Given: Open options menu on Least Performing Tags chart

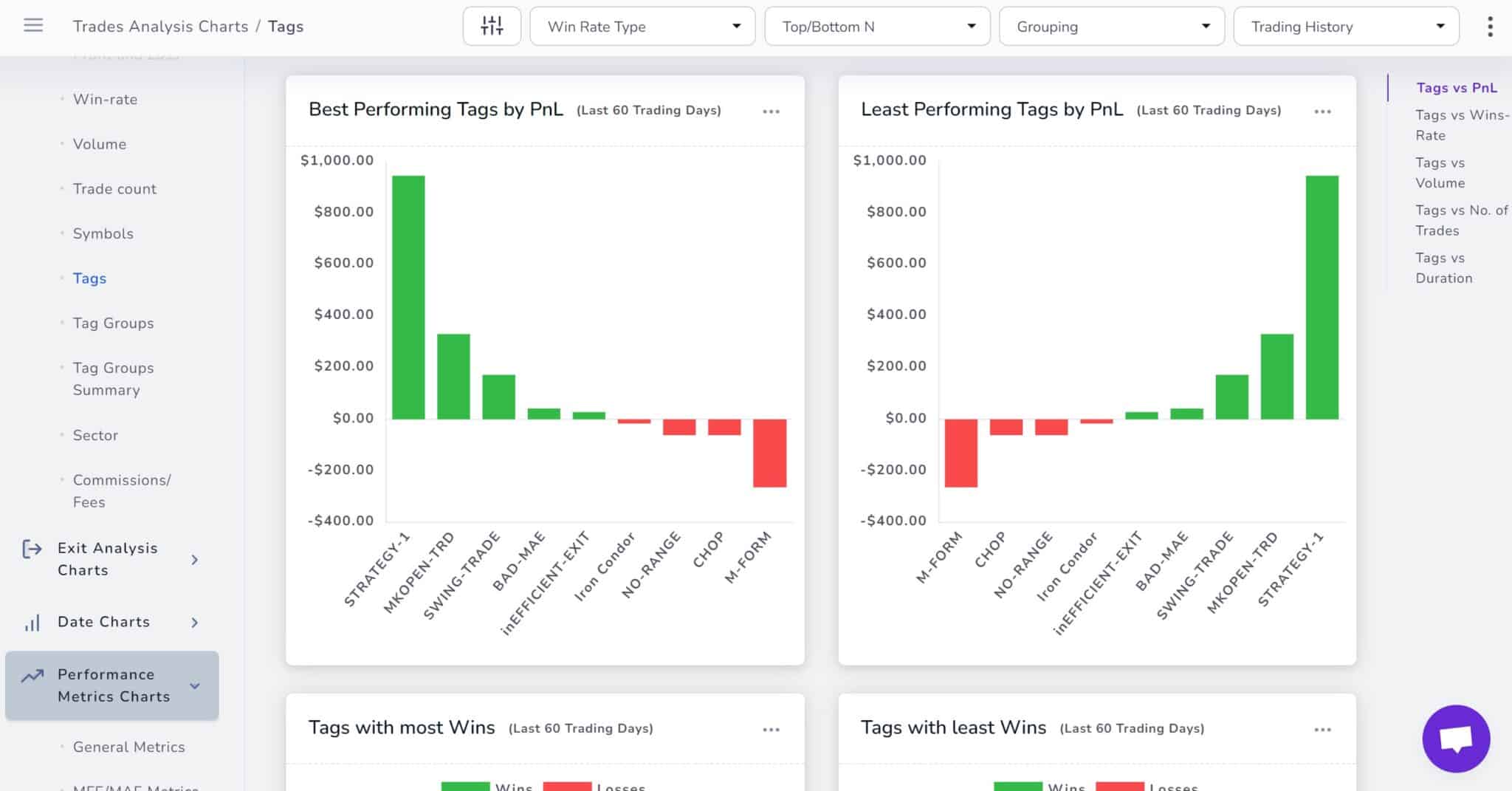Looking at the screenshot, I should 1322,112.
